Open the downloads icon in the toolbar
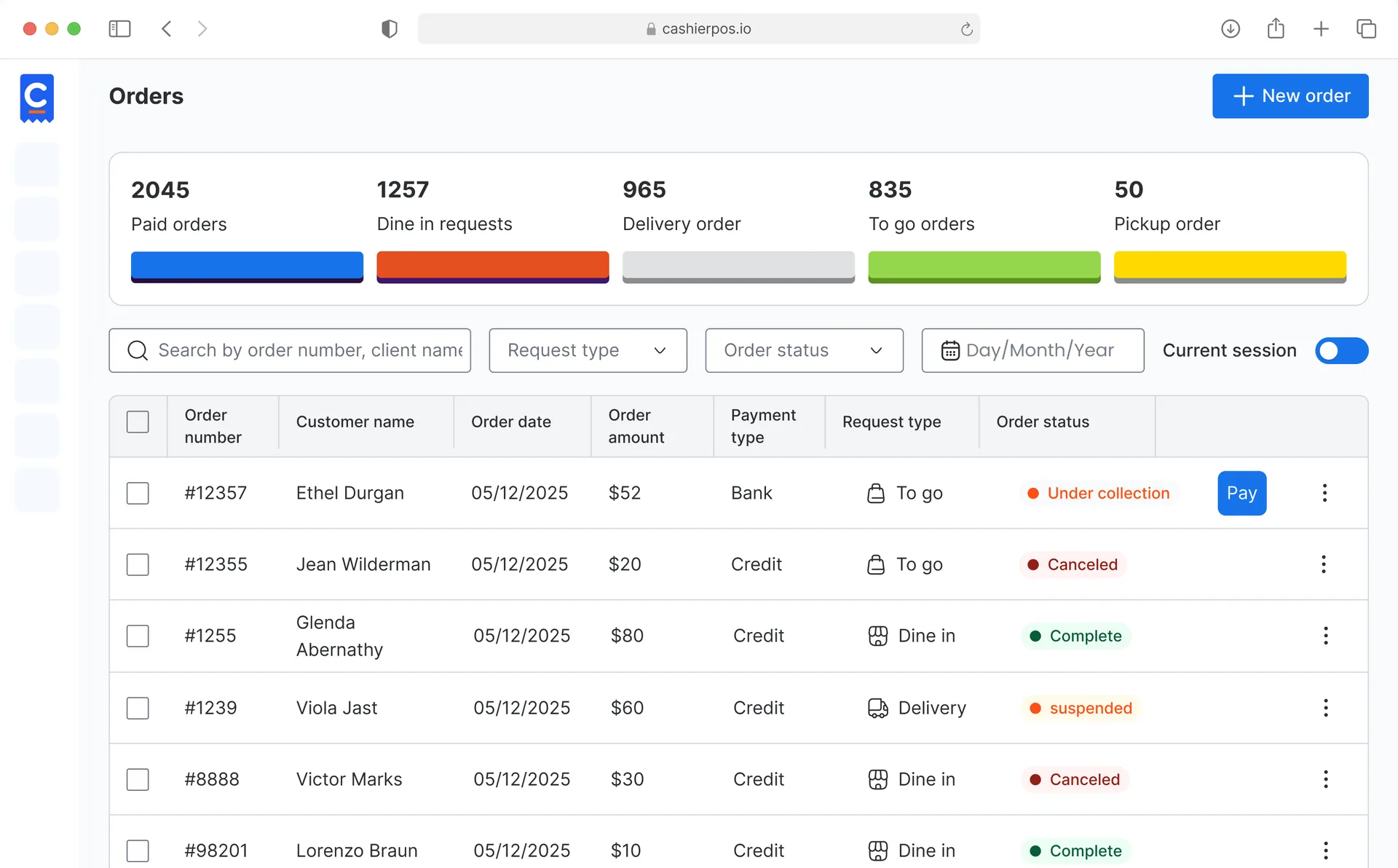 point(1231,28)
